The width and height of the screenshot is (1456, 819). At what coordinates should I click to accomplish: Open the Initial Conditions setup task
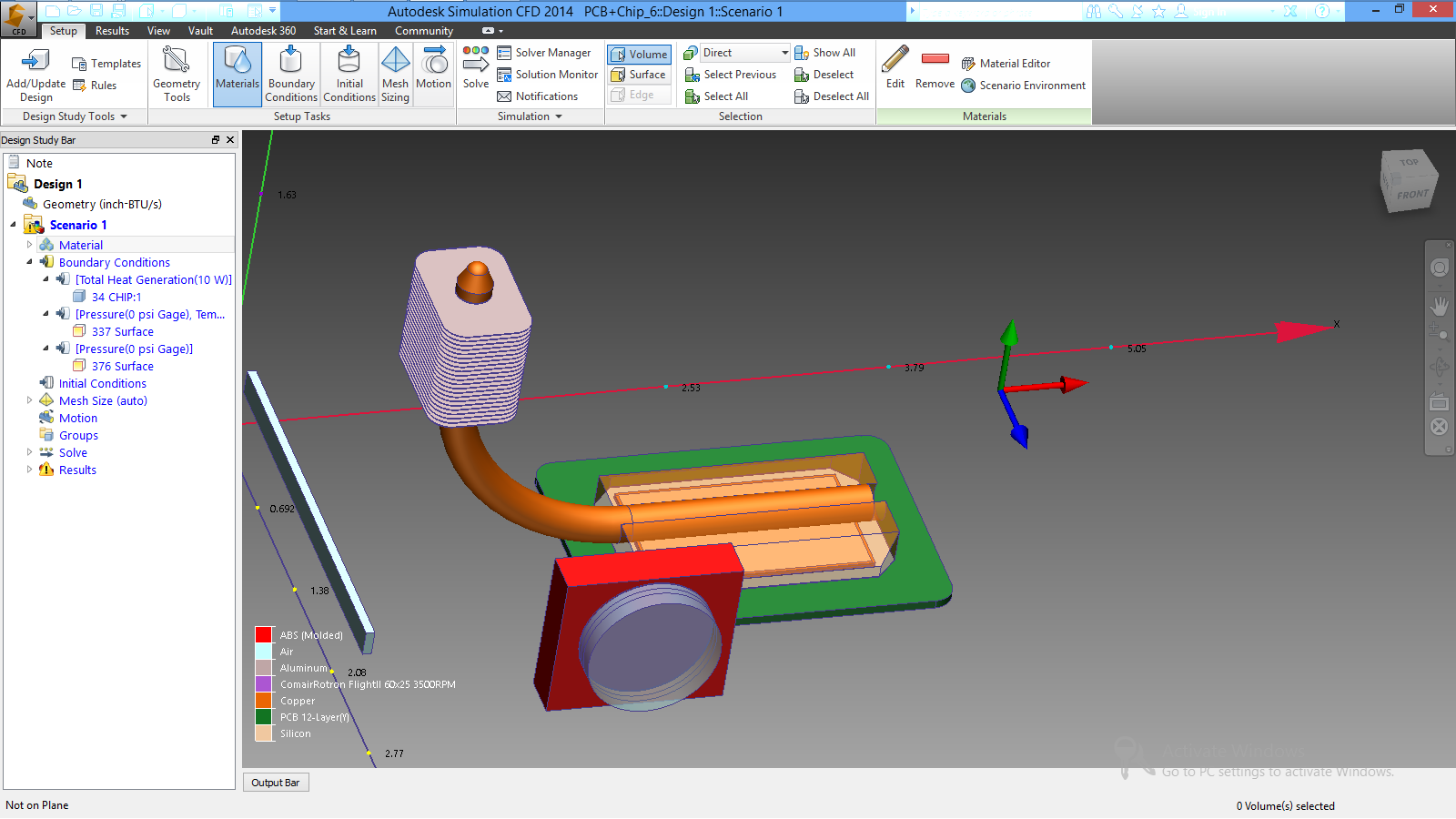point(349,74)
